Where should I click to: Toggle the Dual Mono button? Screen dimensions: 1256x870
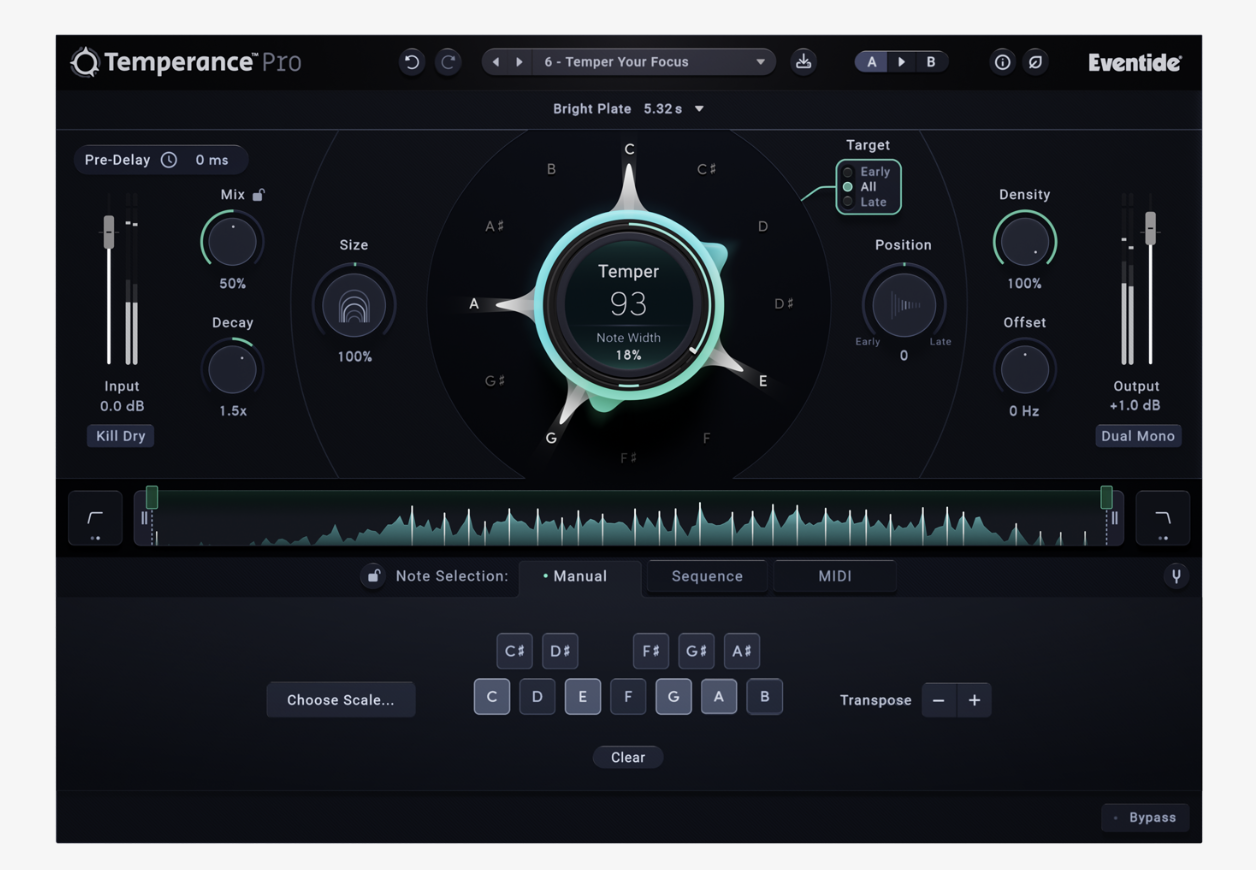tap(1138, 436)
